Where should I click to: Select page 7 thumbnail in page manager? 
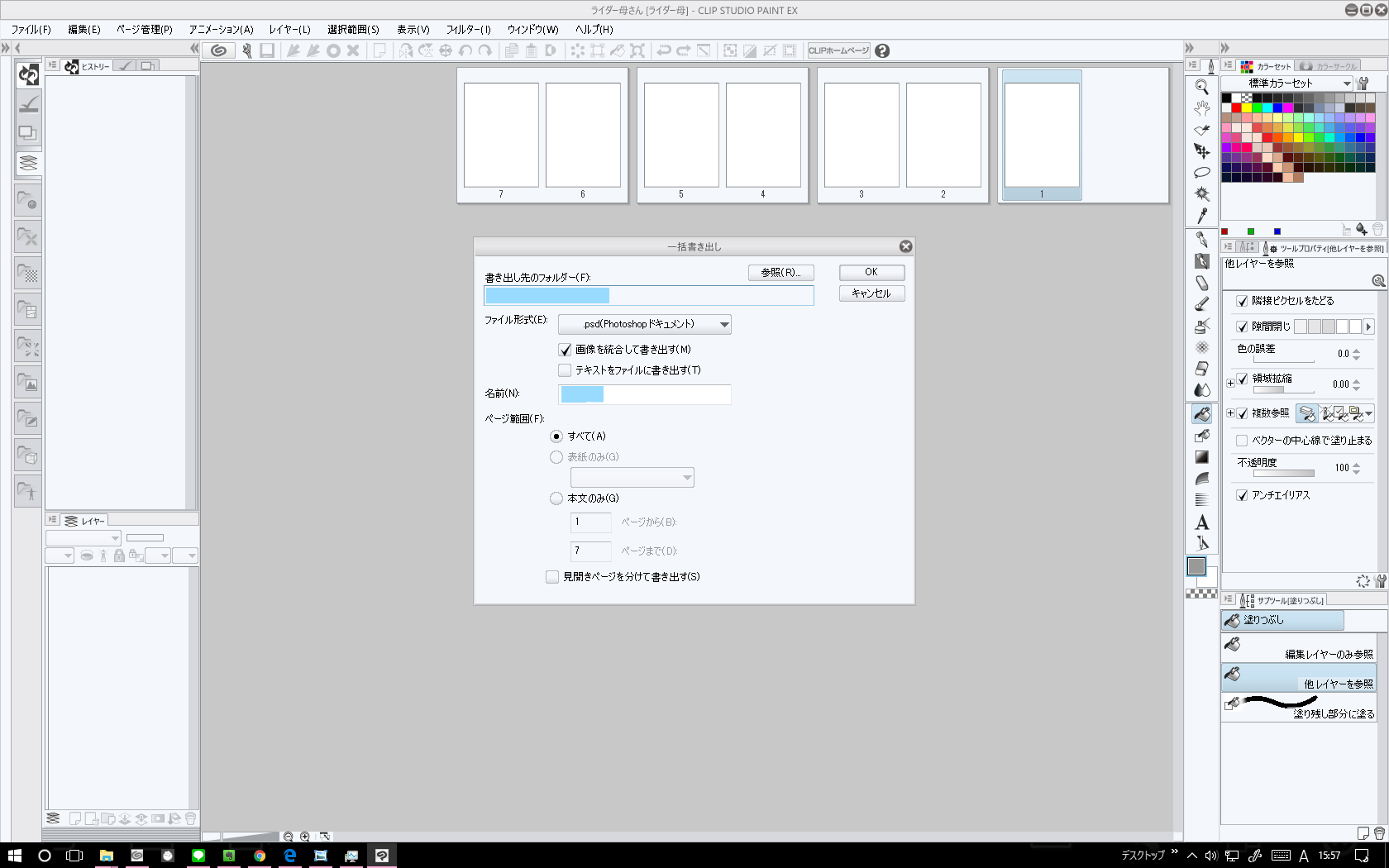pos(501,136)
